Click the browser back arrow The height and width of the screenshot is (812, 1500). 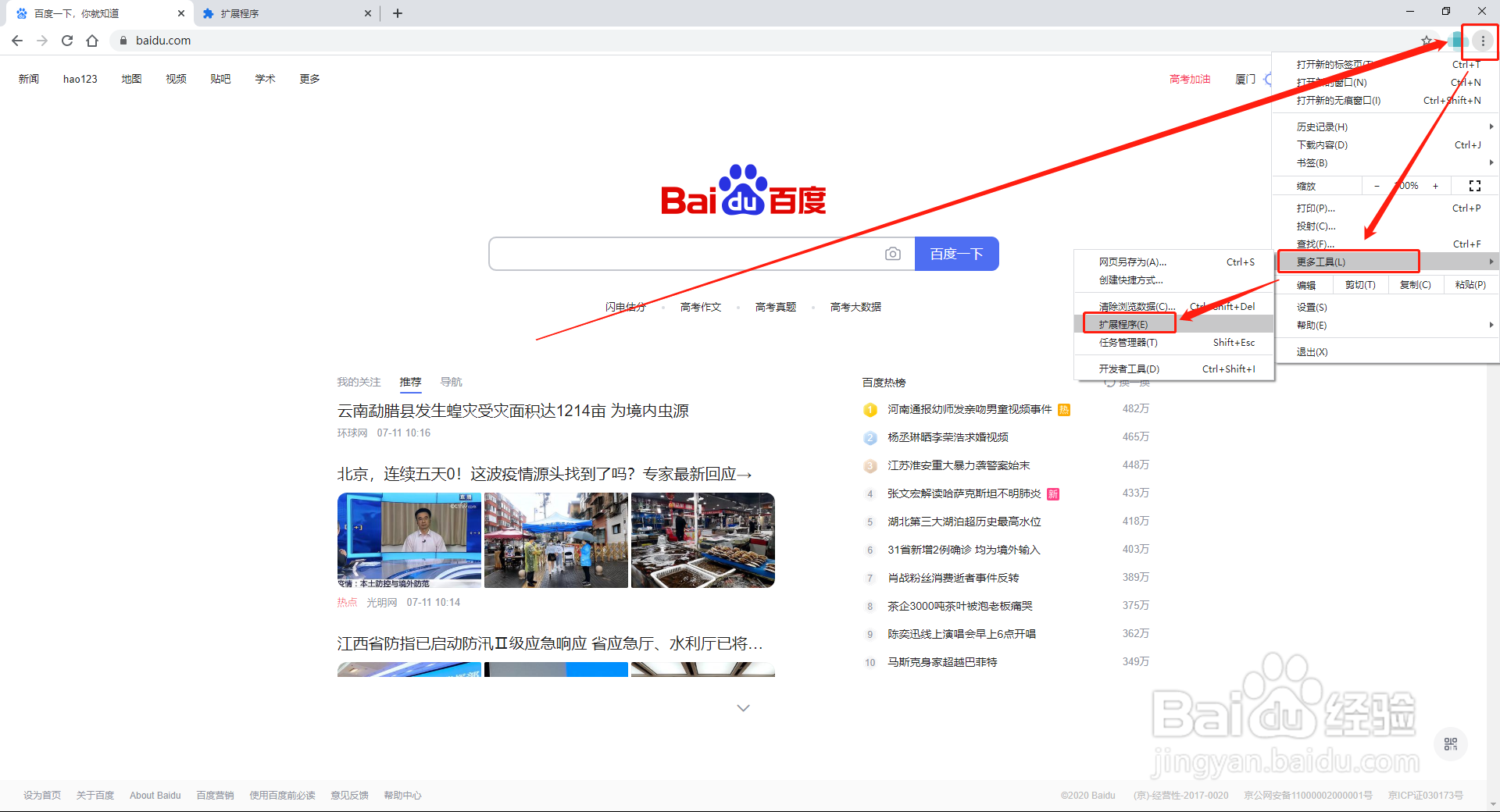[17, 41]
